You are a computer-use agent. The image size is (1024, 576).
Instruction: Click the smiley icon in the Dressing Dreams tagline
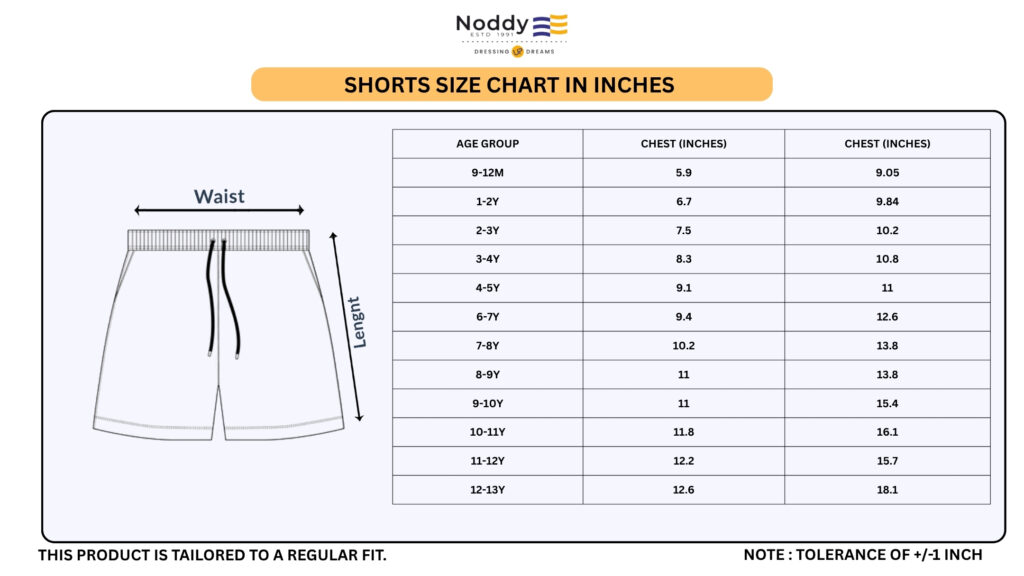click(517, 52)
